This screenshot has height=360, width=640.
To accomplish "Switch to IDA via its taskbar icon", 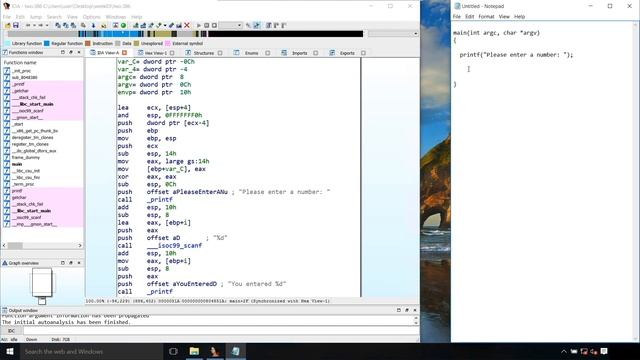I will 215,351.
